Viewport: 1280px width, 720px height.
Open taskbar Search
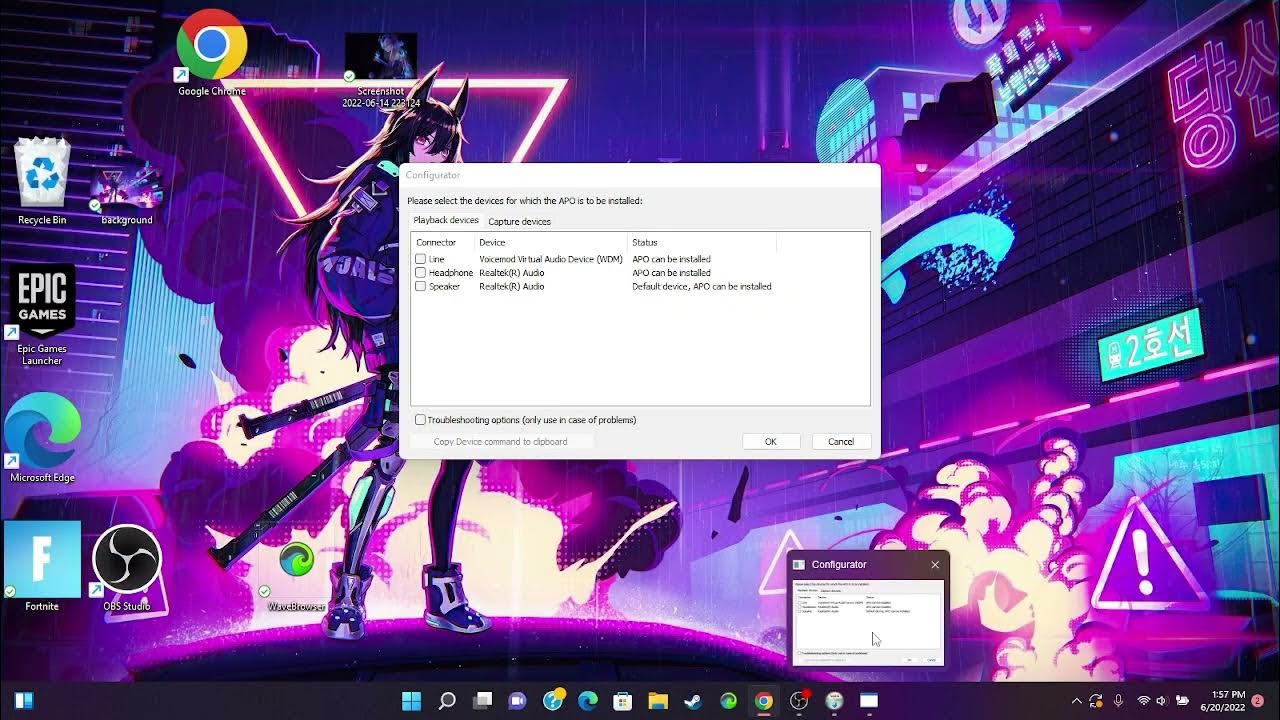(x=447, y=701)
